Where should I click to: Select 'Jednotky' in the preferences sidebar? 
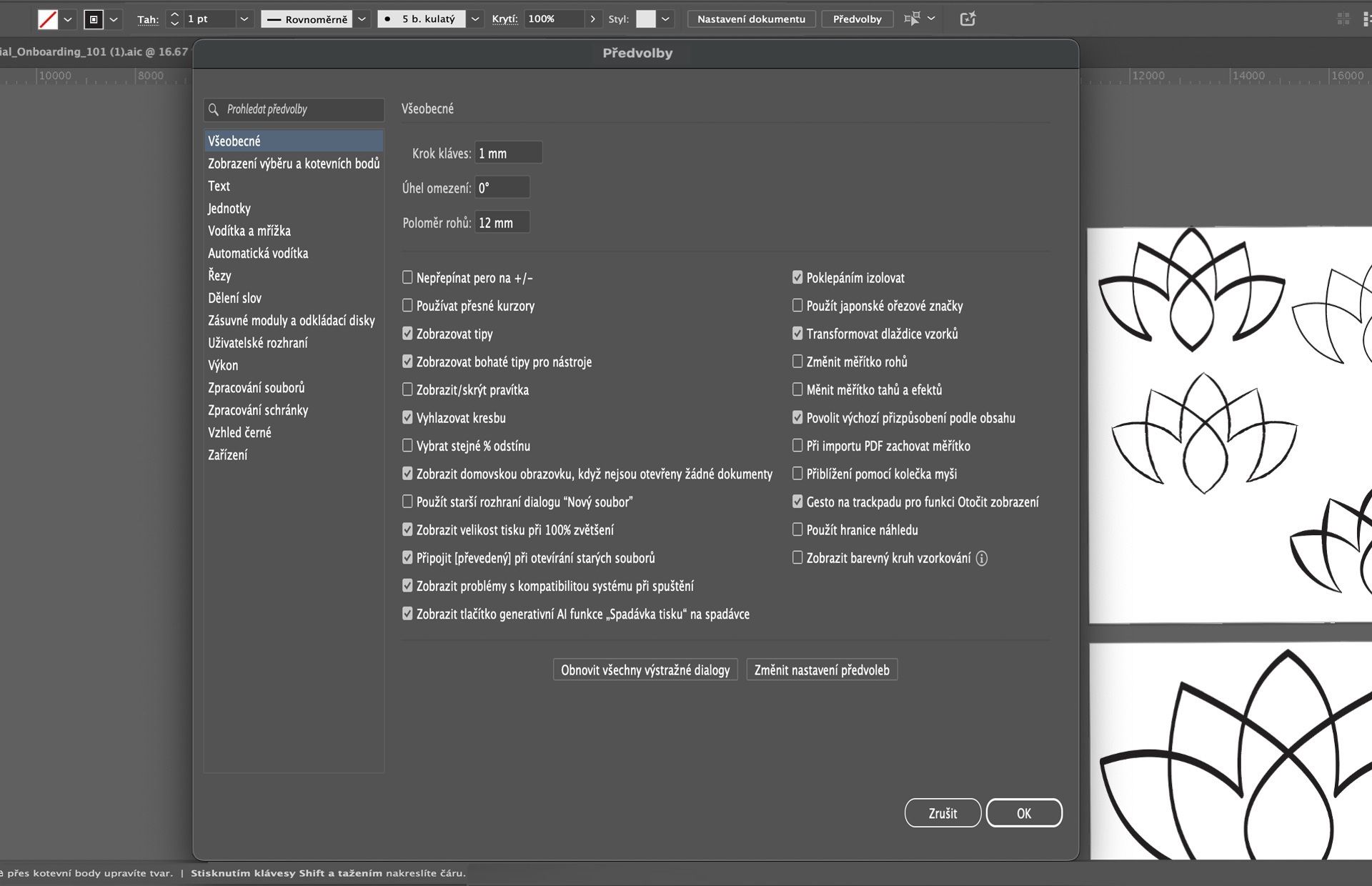click(229, 208)
